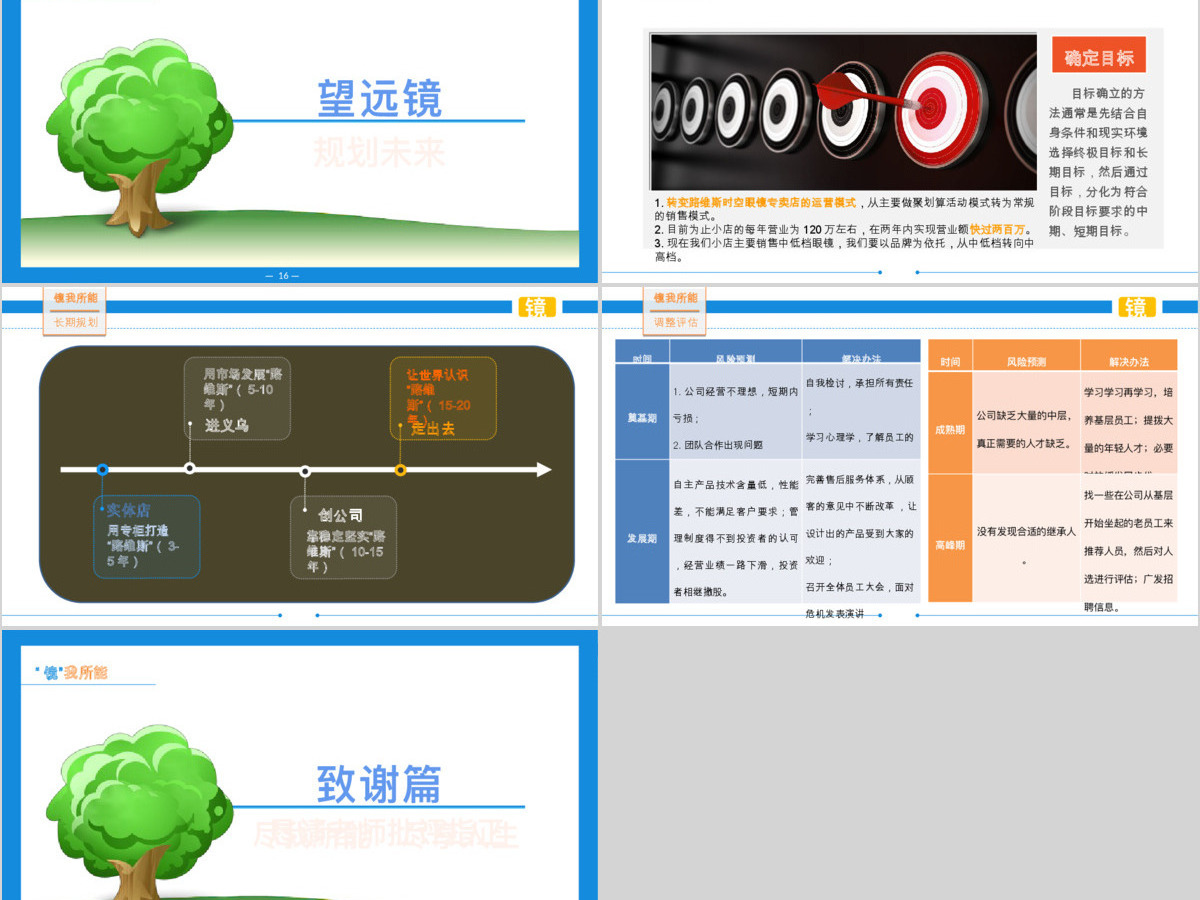This screenshot has height=900, width=1200.
Task: Click the 致谢篇 slide title
Action: click(x=379, y=784)
